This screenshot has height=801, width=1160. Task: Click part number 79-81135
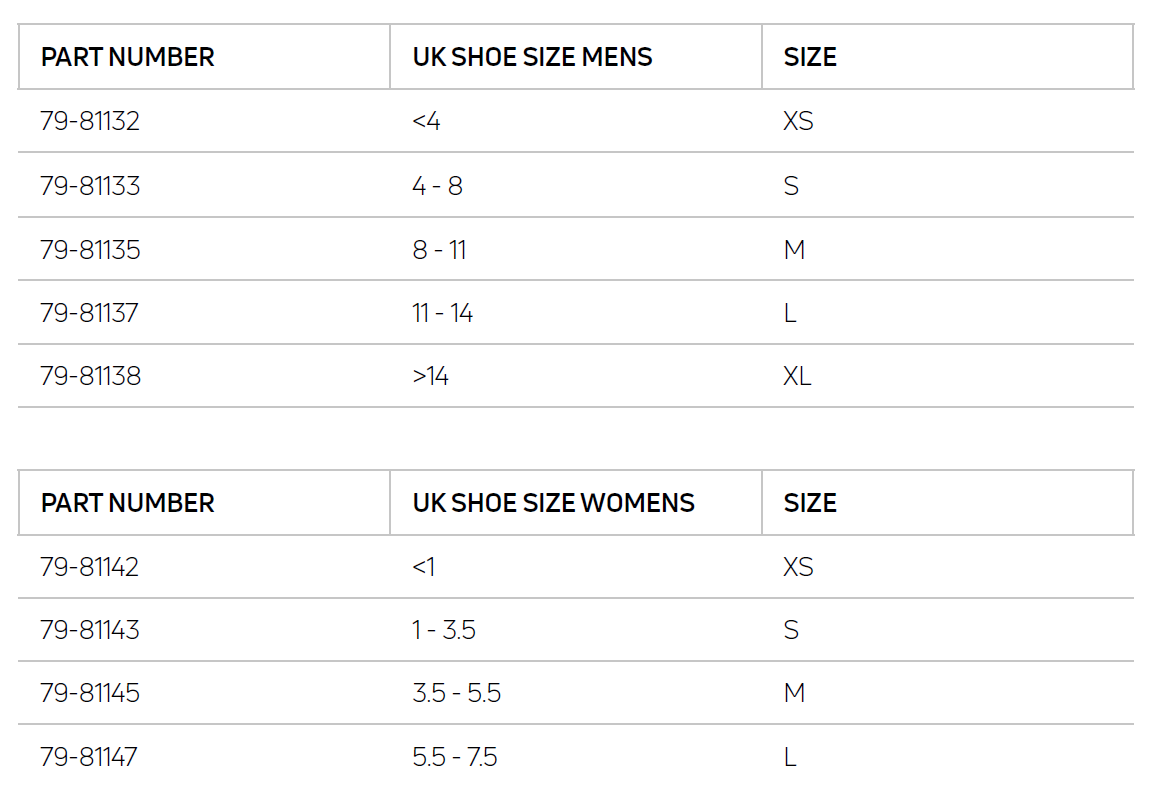pyautogui.click(x=90, y=250)
